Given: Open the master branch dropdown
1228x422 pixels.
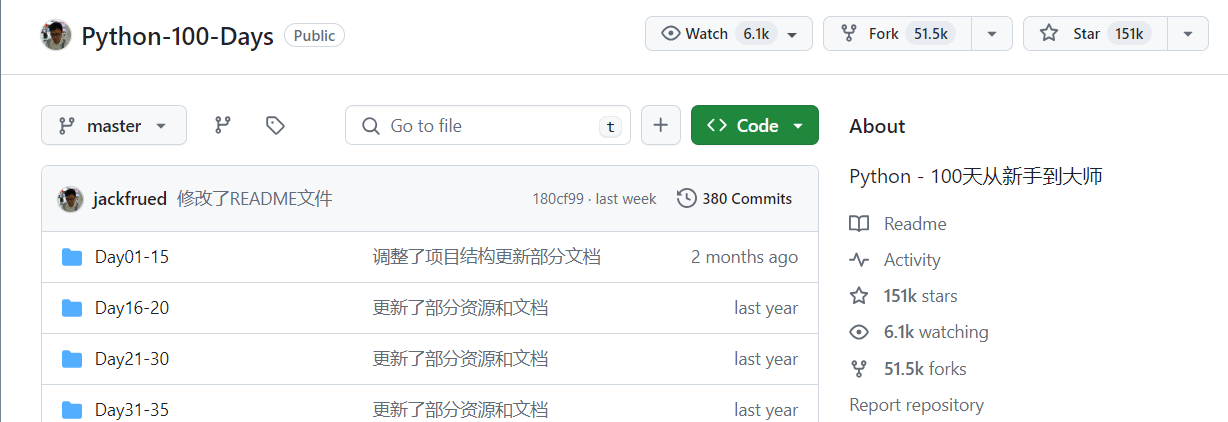Looking at the screenshot, I should (x=113, y=125).
